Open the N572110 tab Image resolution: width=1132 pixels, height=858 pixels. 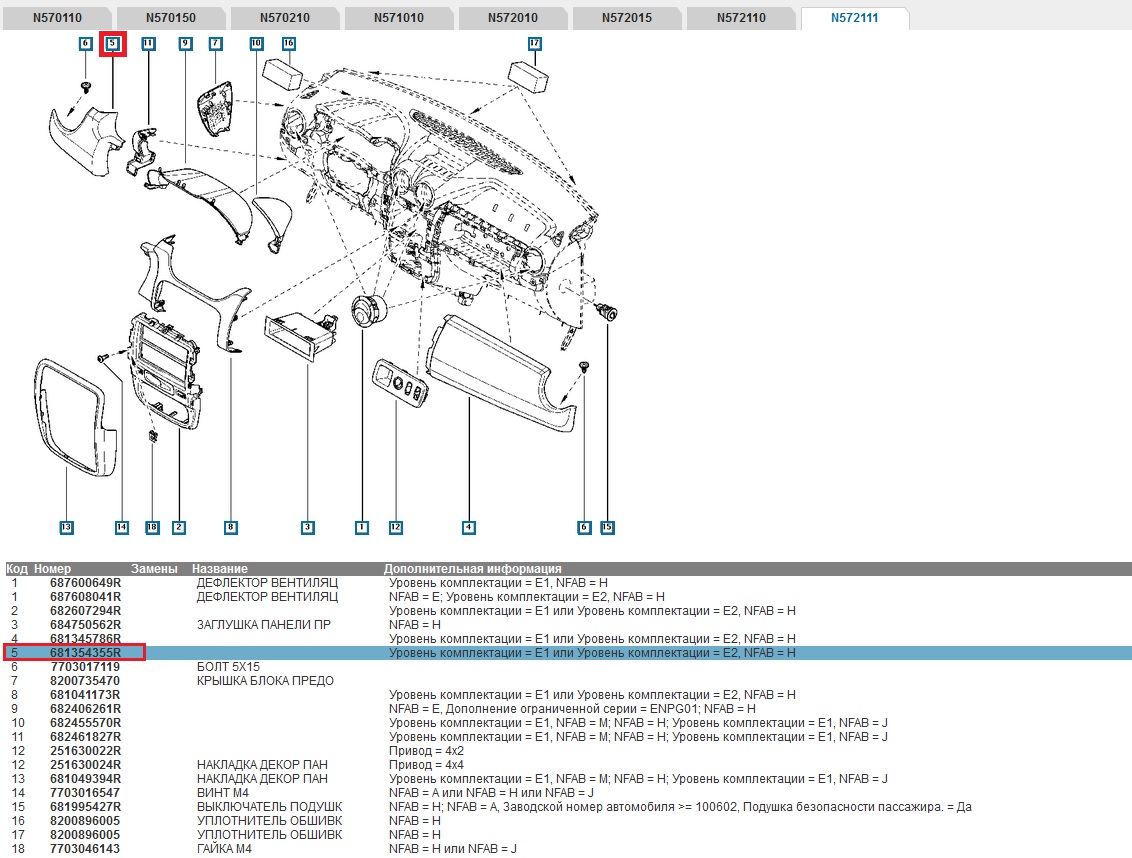pyautogui.click(x=741, y=18)
